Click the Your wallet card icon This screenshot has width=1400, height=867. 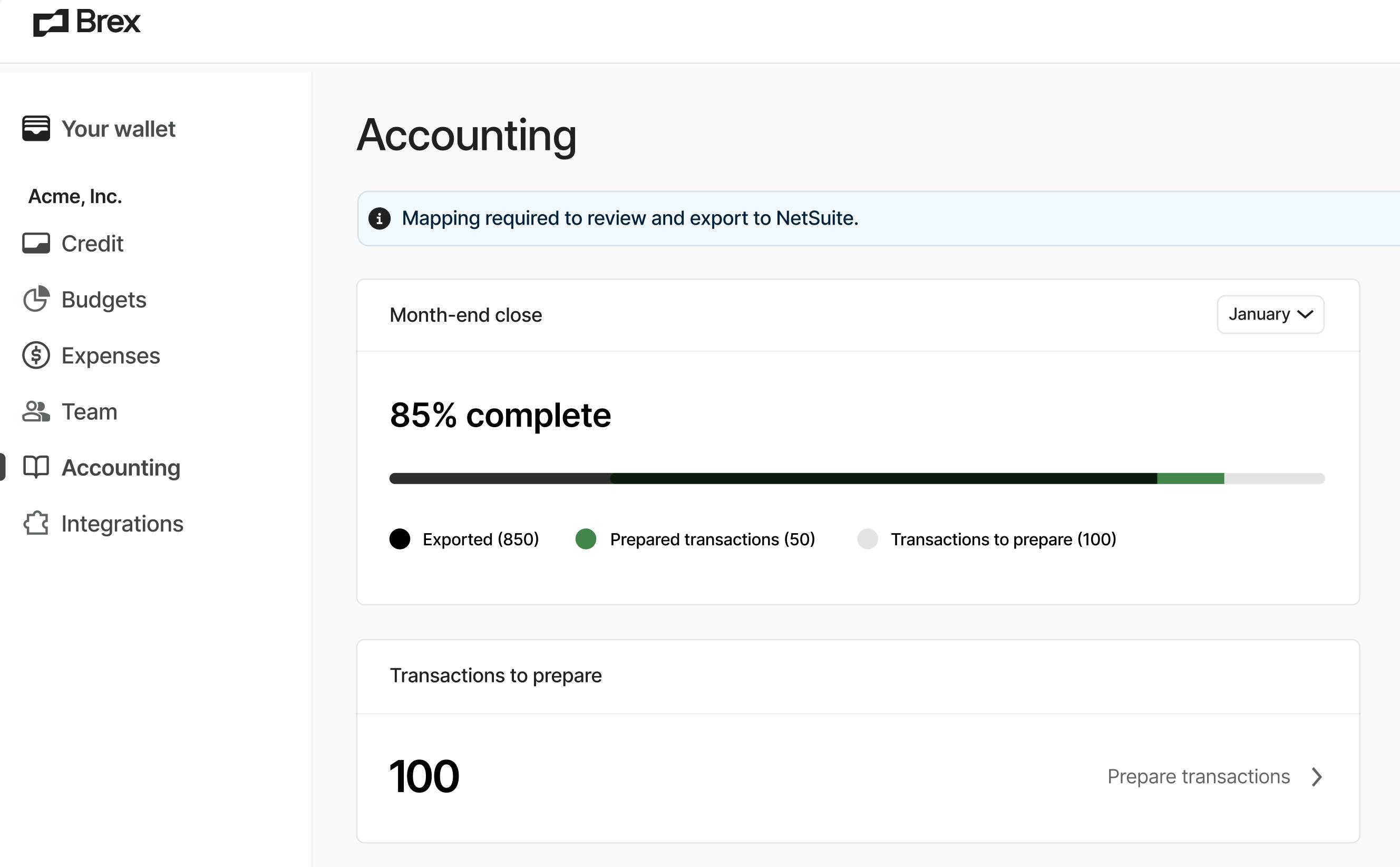coord(36,129)
